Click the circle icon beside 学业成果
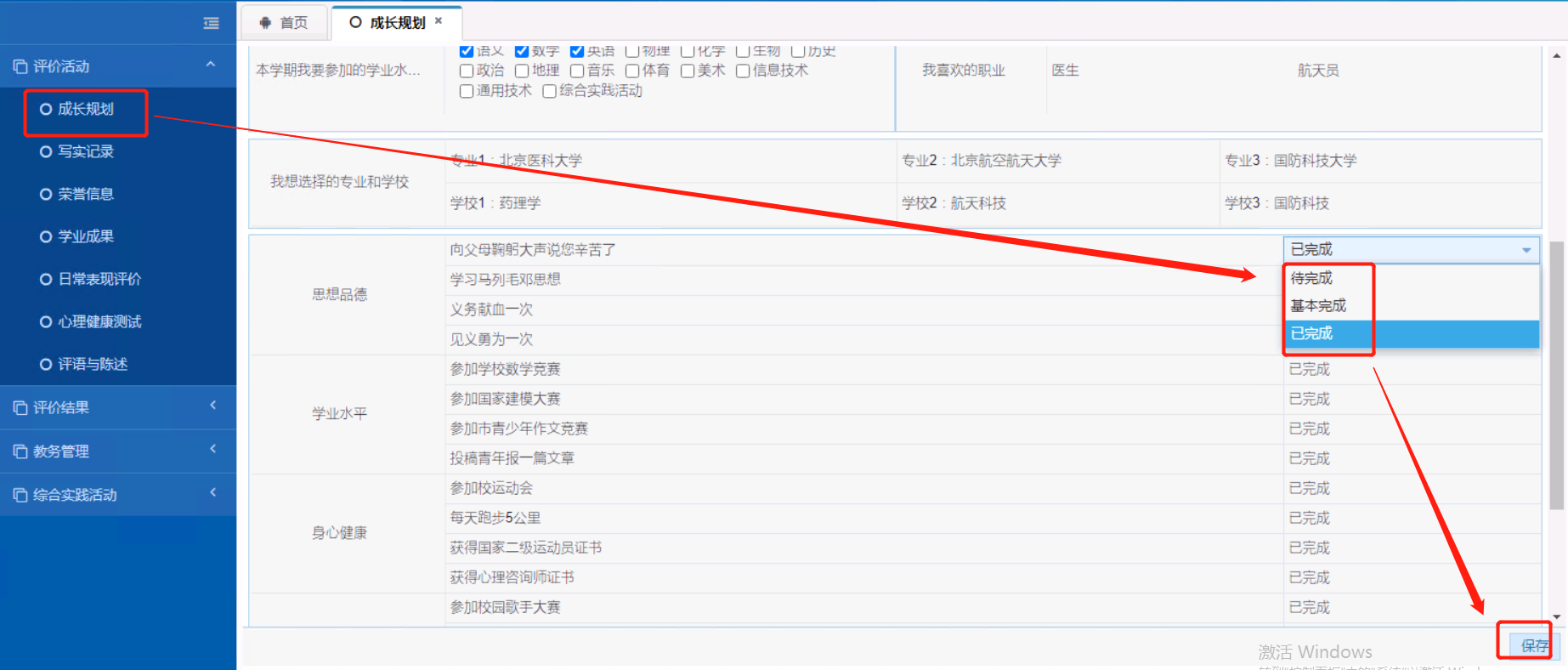This screenshot has width=1568, height=670. 46,236
